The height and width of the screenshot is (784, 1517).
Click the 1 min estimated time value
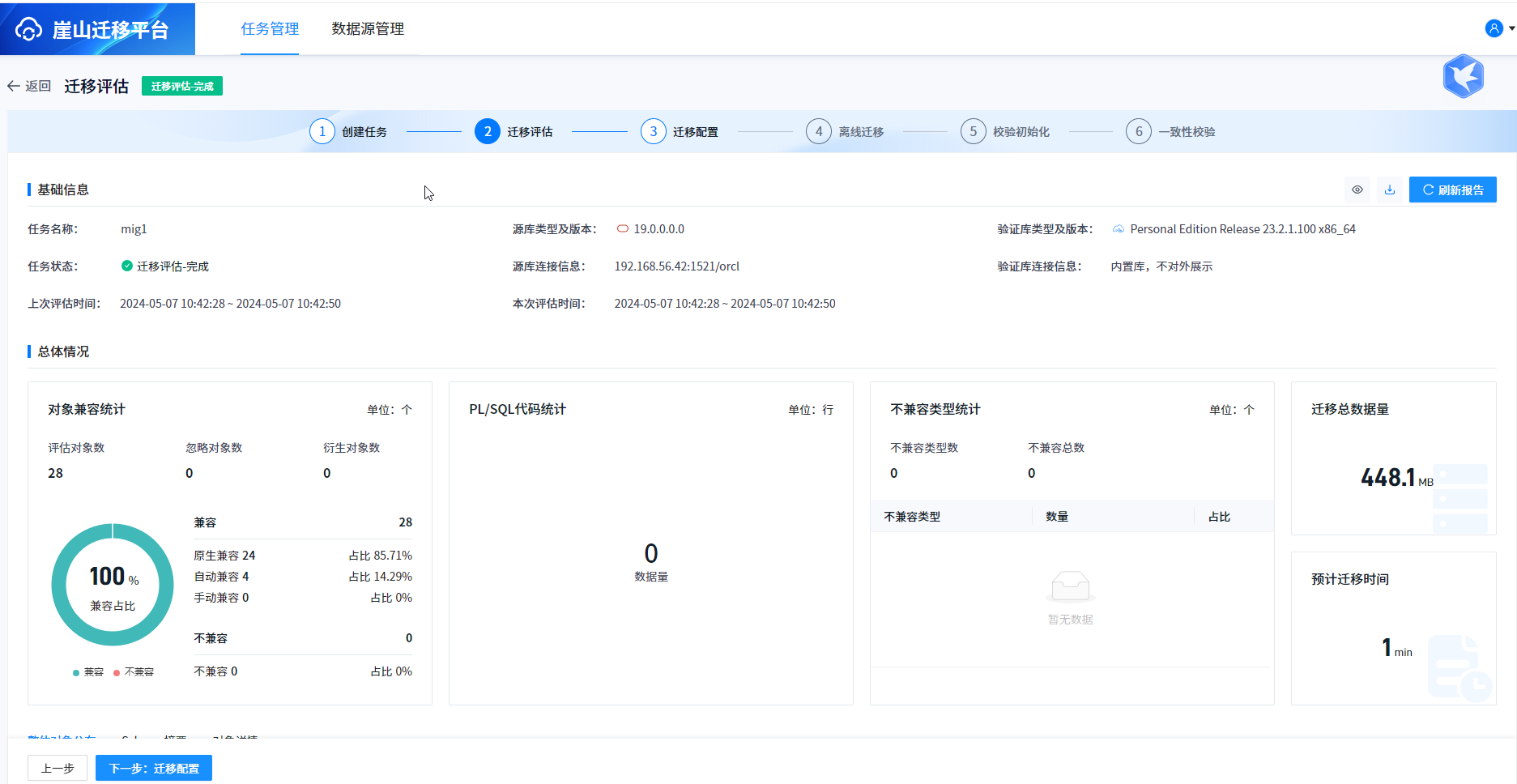coord(1397,648)
